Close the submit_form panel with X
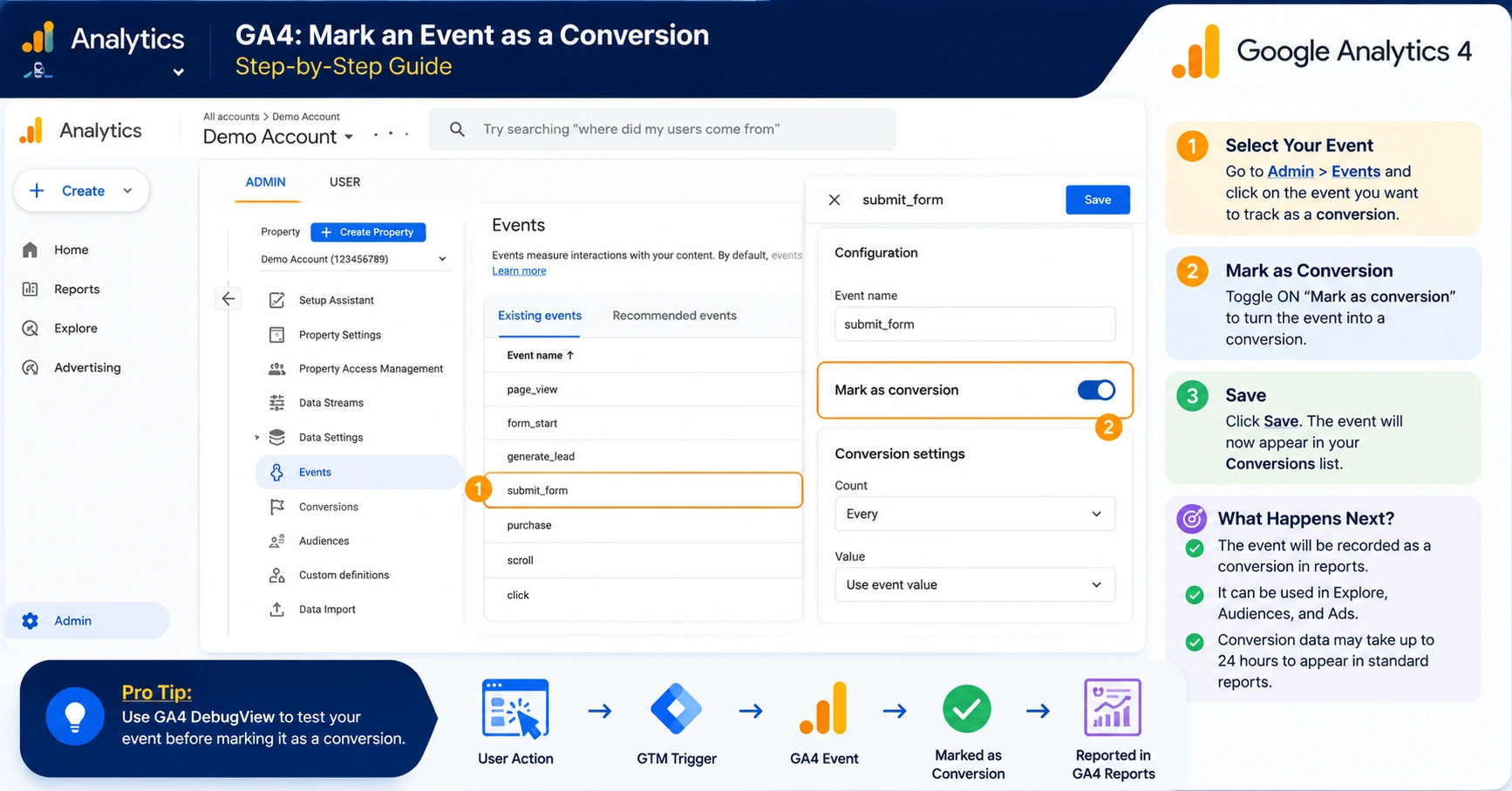 pyautogui.click(x=834, y=200)
